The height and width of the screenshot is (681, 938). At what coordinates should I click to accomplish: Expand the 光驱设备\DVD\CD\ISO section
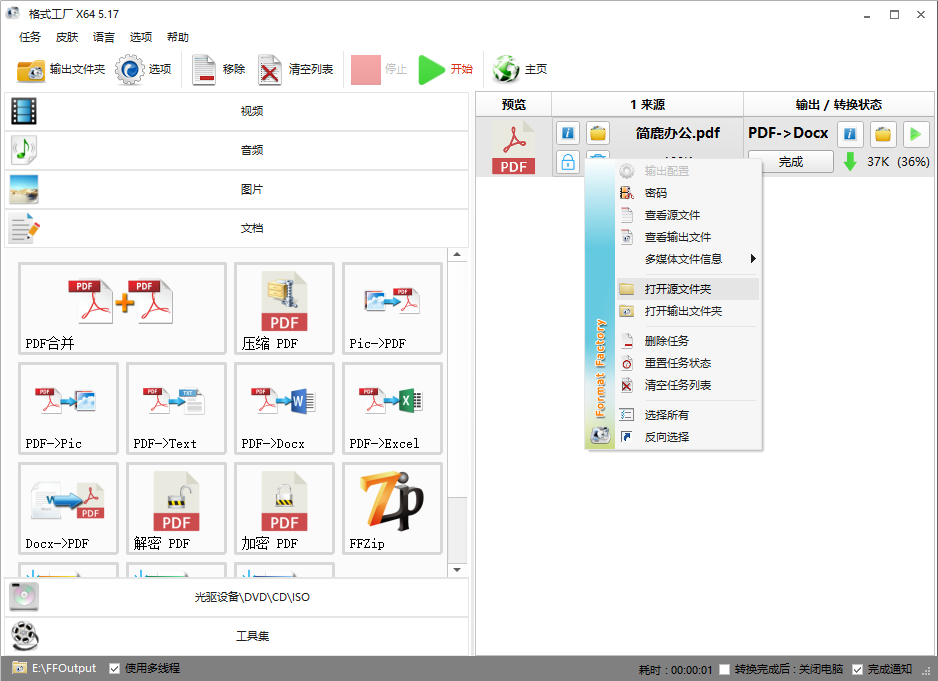click(236, 597)
